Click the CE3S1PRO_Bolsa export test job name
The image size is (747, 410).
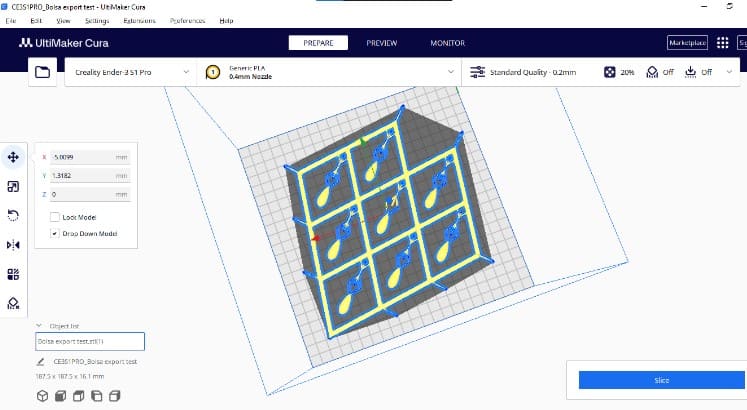[x=95, y=362]
